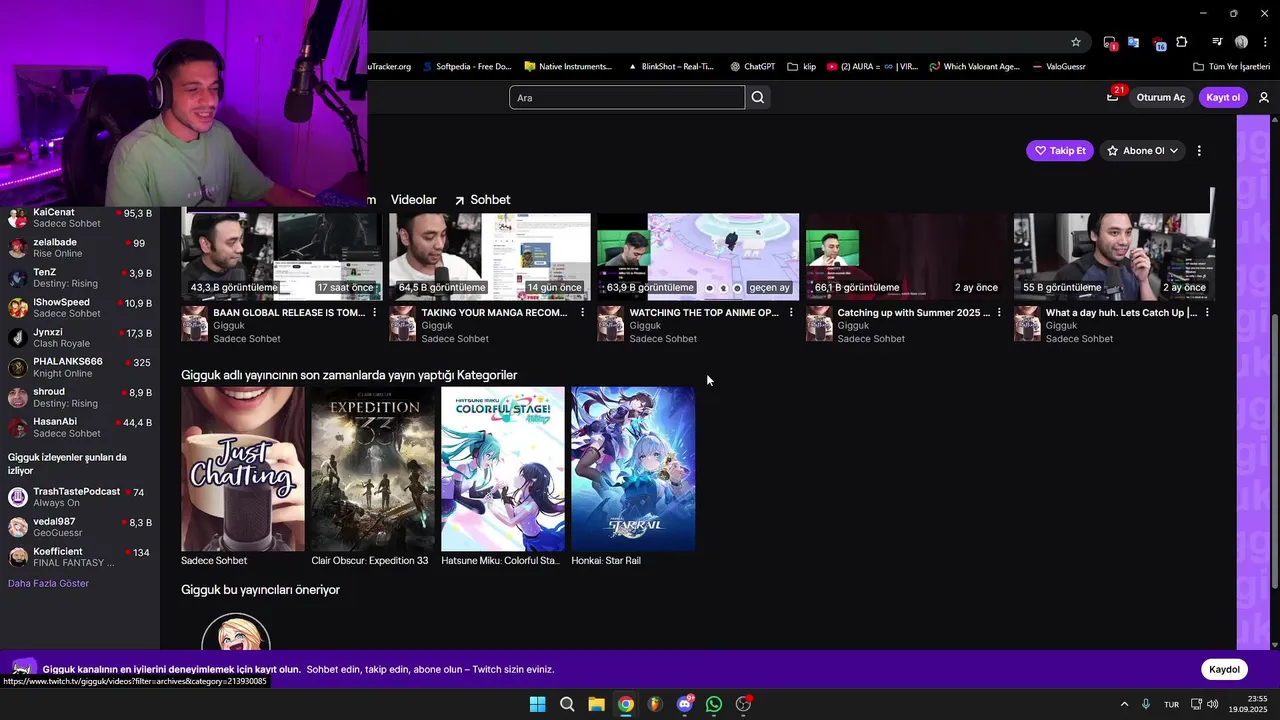Image resolution: width=1280 pixels, height=720 pixels.
Task: Open the Google Translate extension icon
Action: [x=1133, y=42]
